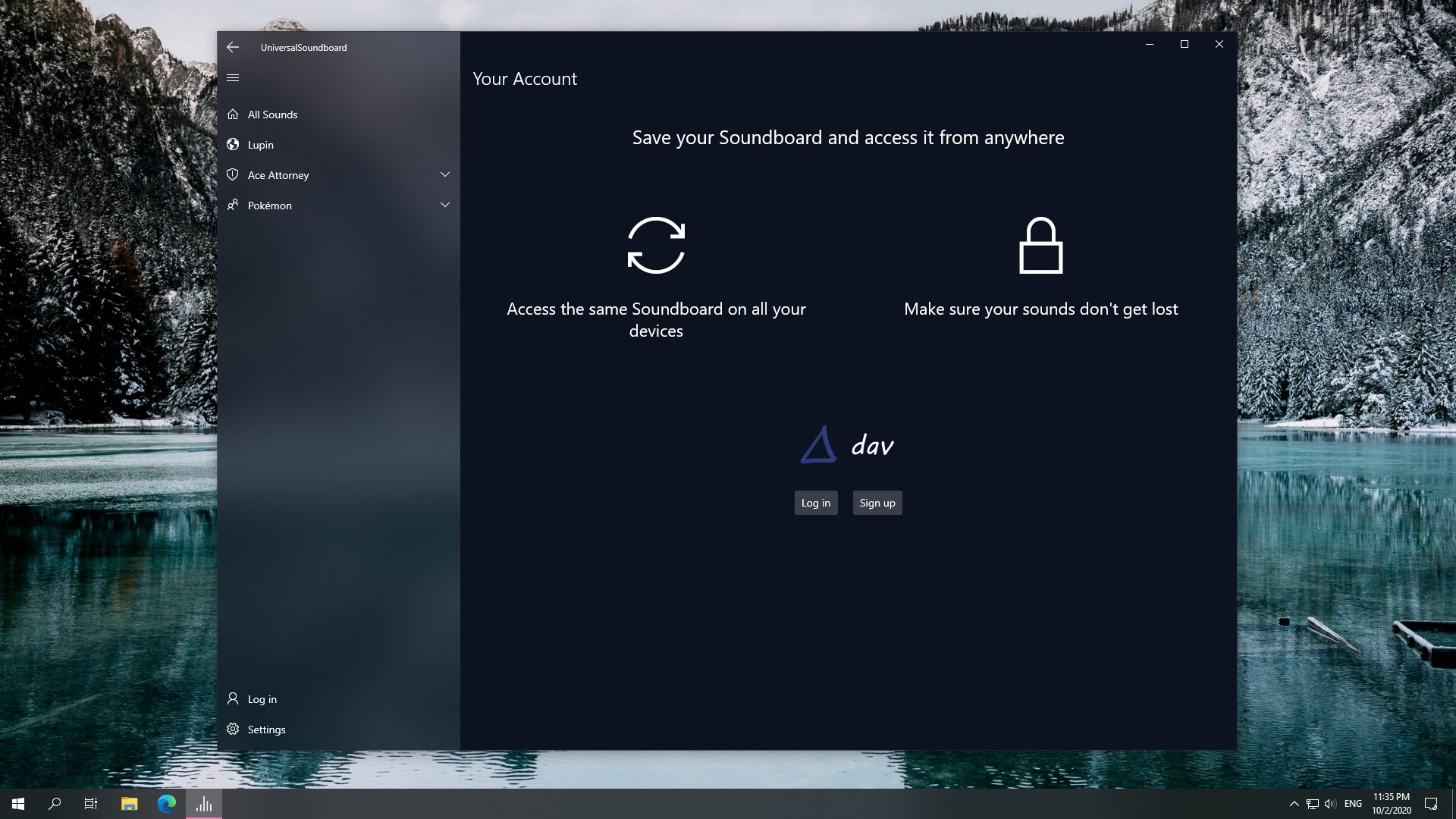
Task: Select the Lupin category
Action: (261, 145)
